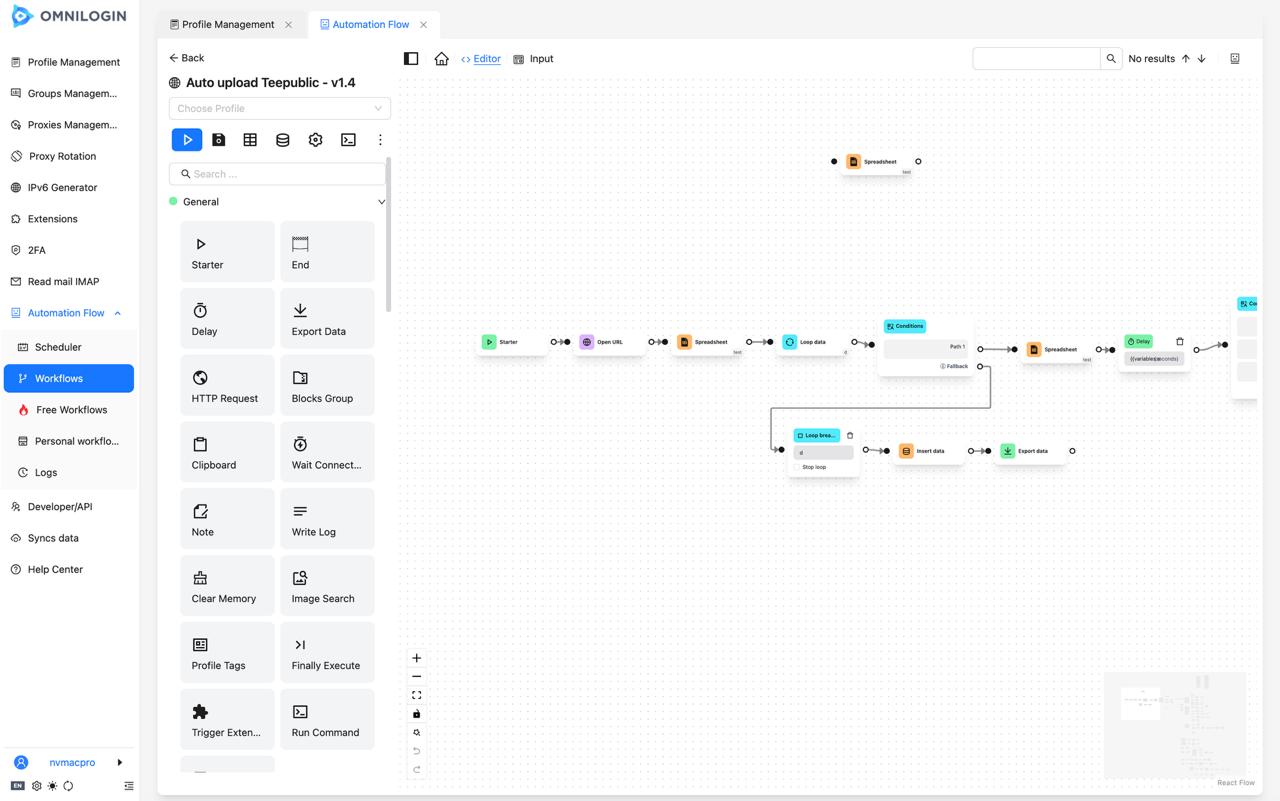This screenshot has height=801, width=1280.
Task: Click the block palette scrollbar
Action: click(388, 235)
